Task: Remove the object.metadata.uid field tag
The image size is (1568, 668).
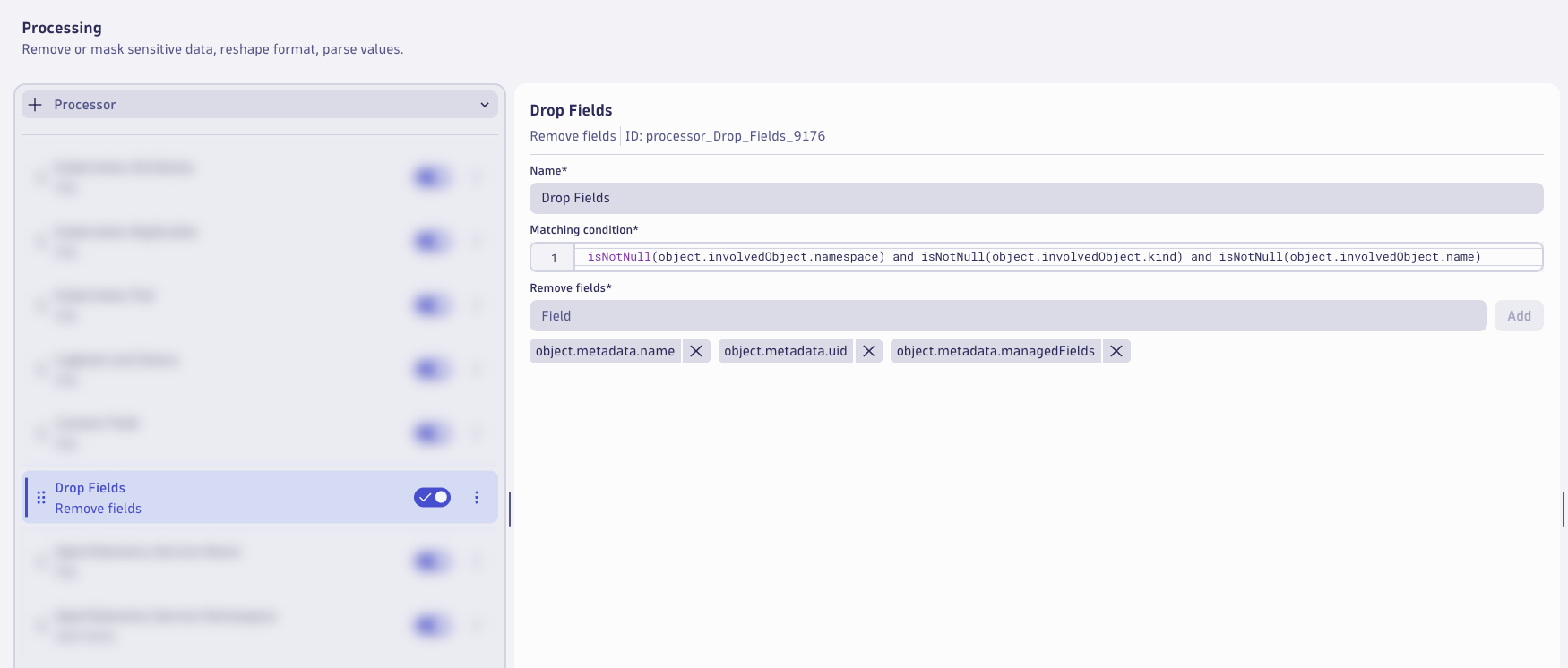Action: [x=869, y=351]
